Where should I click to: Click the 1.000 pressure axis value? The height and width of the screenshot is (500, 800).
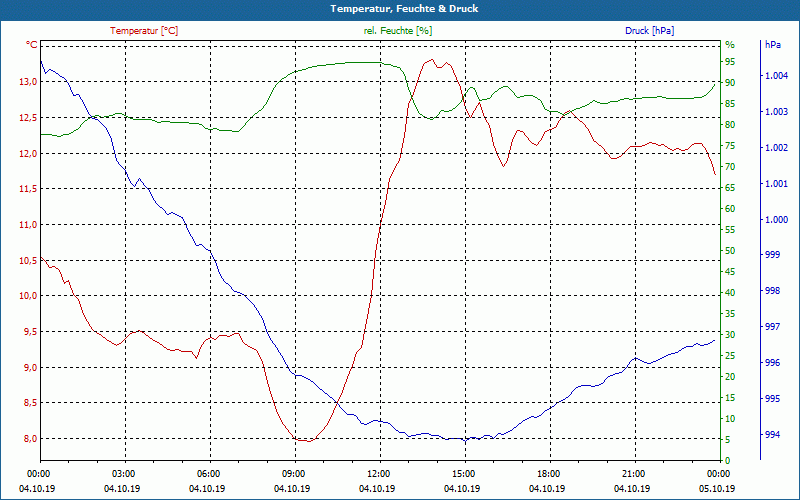pyautogui.click(x=777, y=220)
